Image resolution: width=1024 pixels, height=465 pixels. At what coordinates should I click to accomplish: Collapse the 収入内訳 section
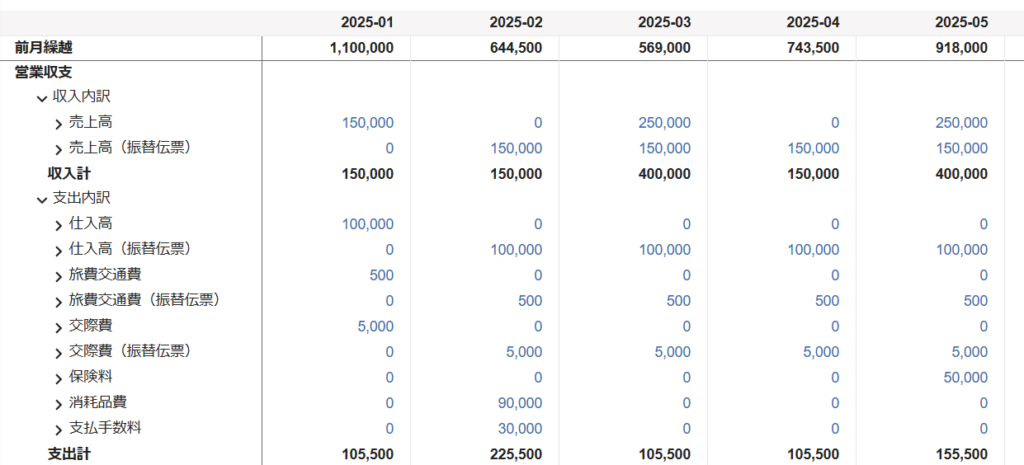[42, 98]
